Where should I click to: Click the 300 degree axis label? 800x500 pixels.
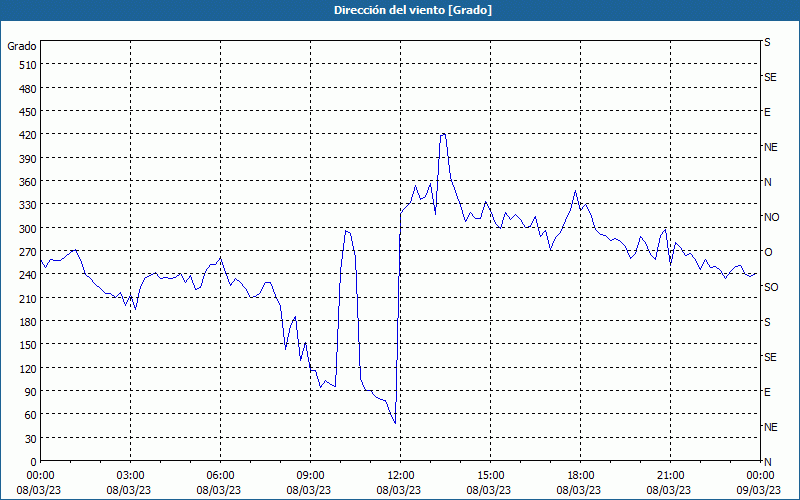(28, 229)
